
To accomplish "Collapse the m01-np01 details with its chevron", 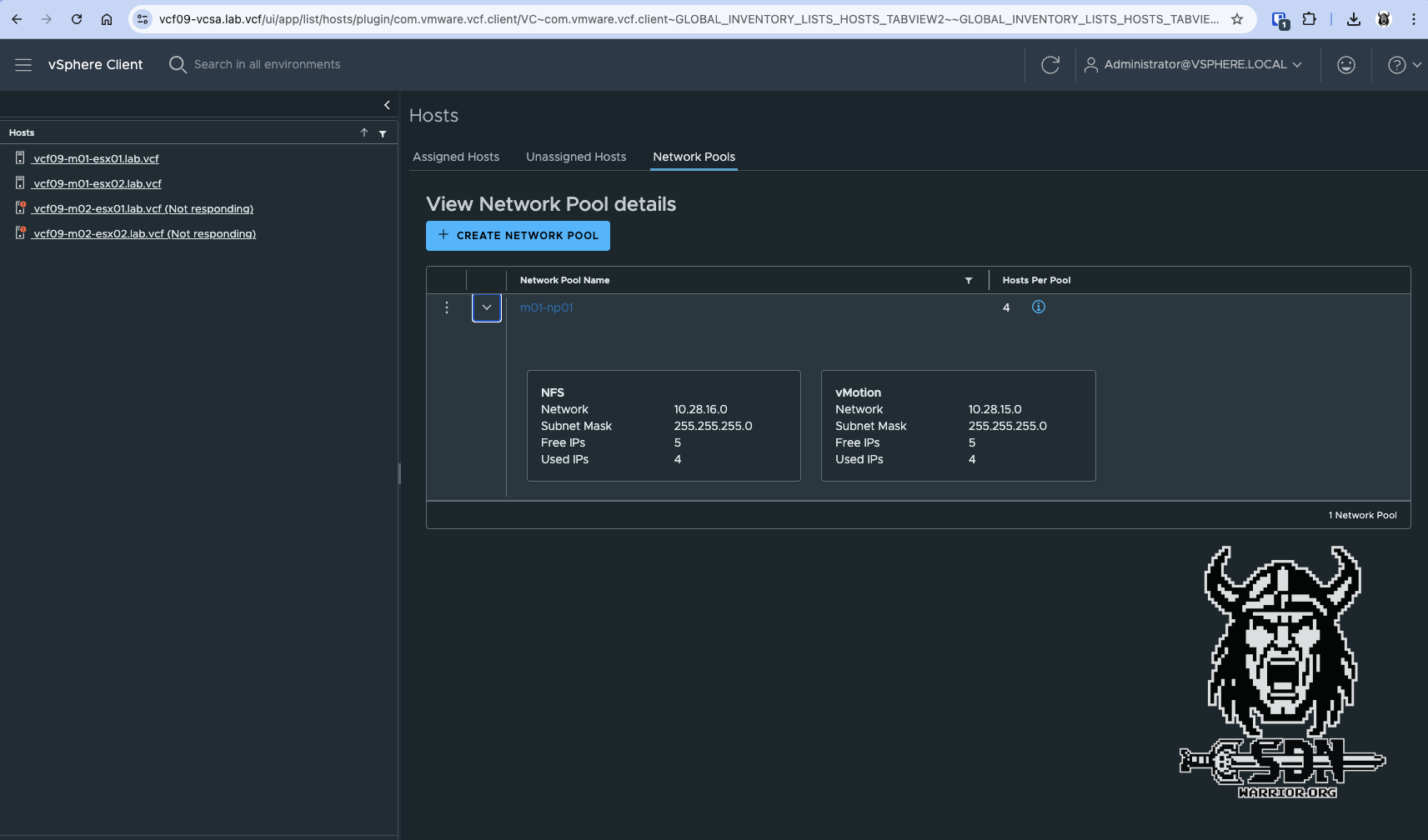I will [x=487, y=307].
